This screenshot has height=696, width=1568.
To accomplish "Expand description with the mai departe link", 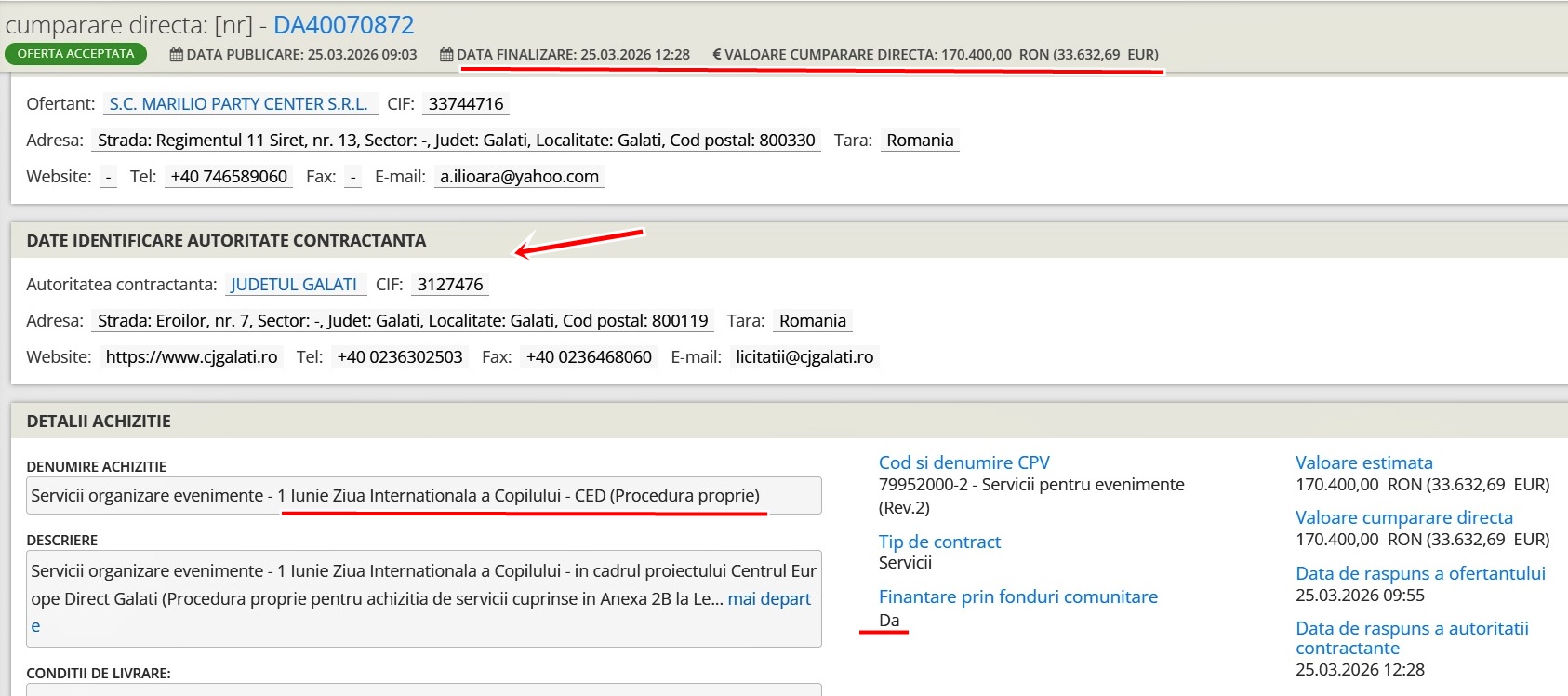I will [x=769, y=598].
